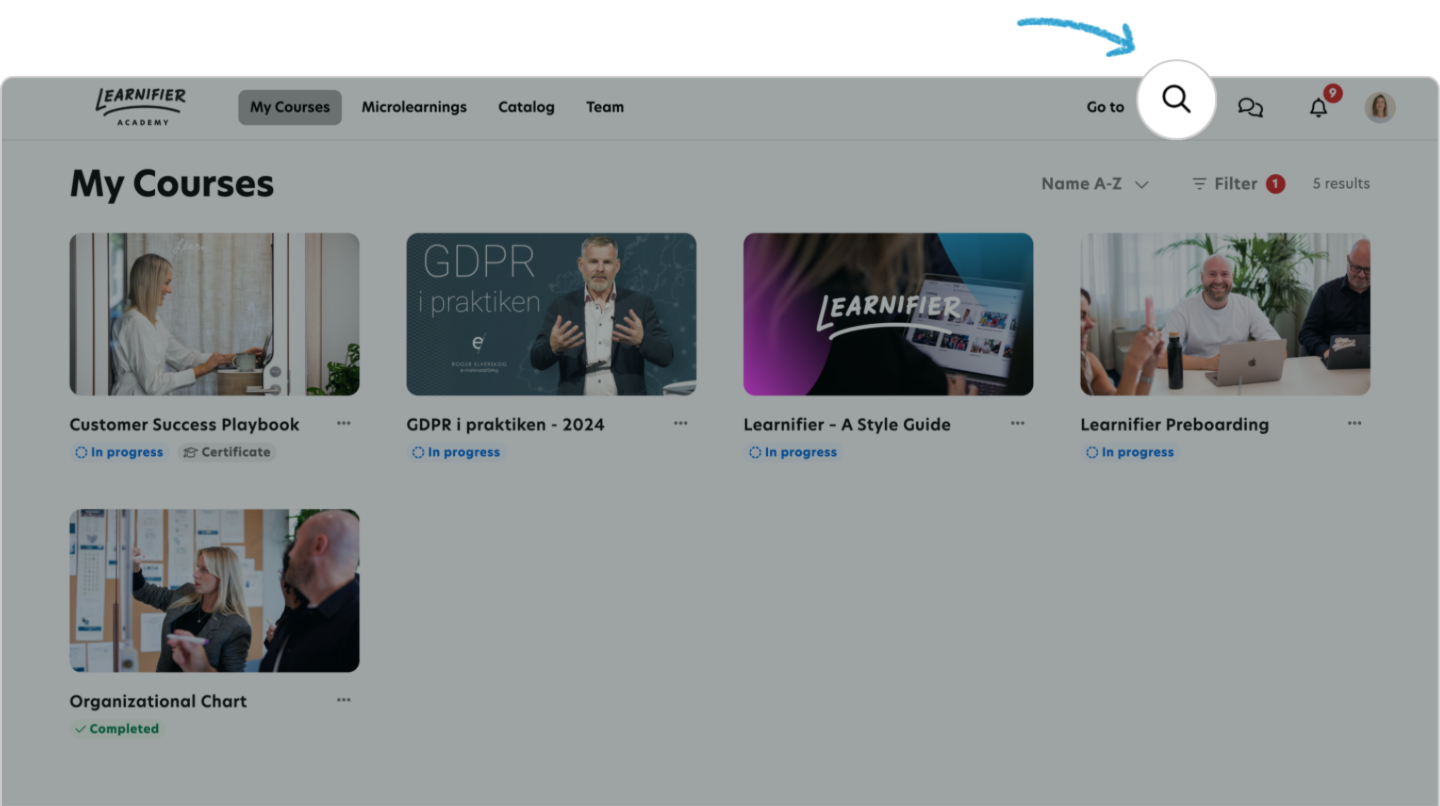Click the Customer Success Playbook title

coord(184,425)
